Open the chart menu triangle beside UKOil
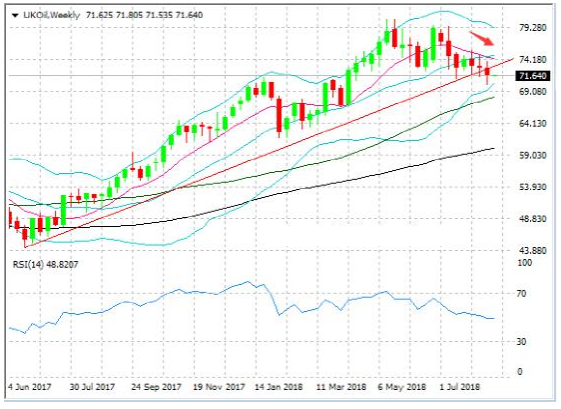Viewport: 561px width, 409px height. coord(15,15)
